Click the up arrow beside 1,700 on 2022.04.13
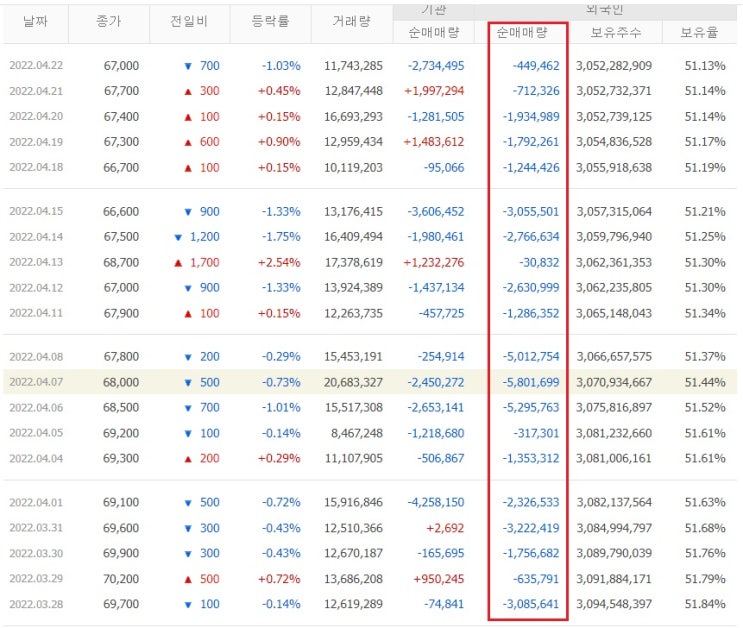 pos(178,263)
